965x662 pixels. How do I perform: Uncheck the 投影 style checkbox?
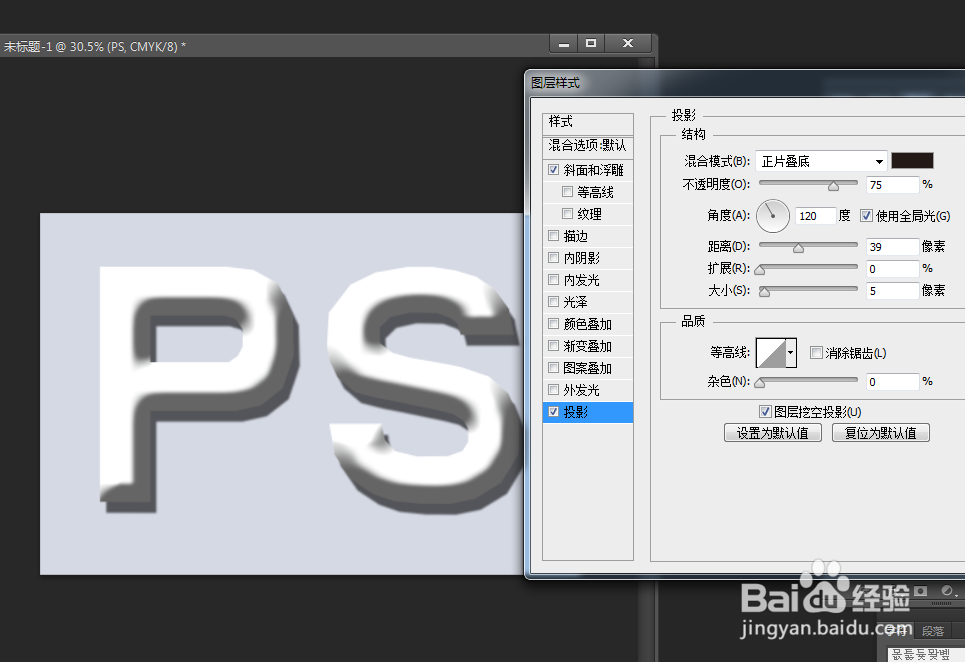pos(553,412)
